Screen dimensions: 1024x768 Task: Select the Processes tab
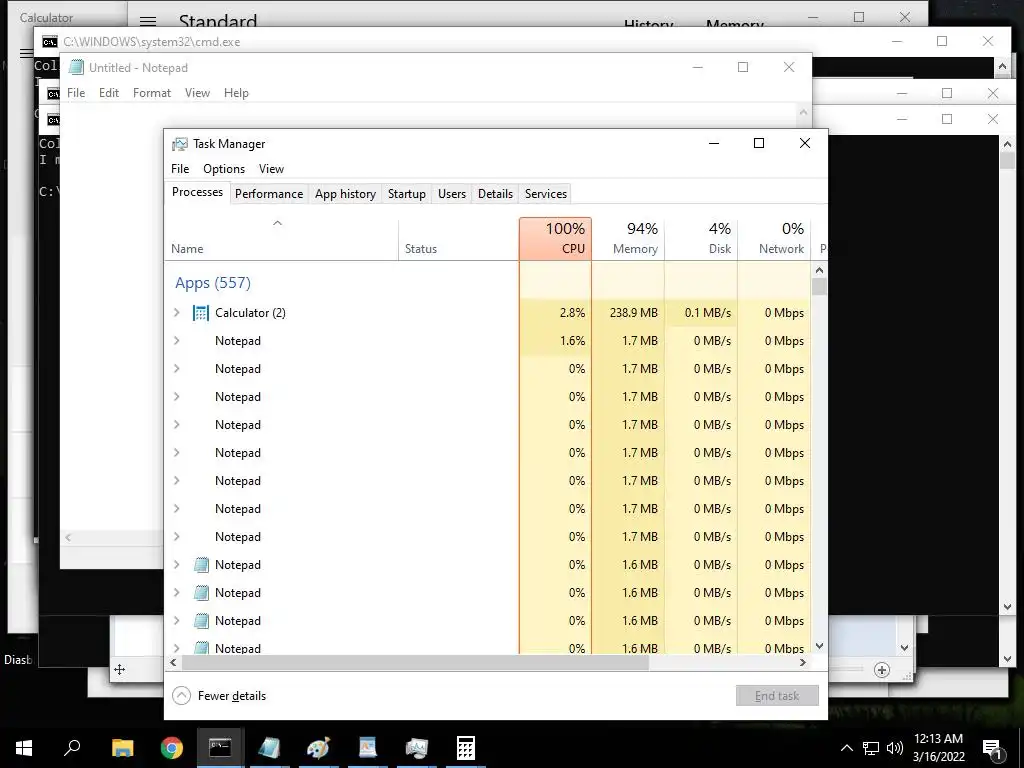(x=197, y=192)
